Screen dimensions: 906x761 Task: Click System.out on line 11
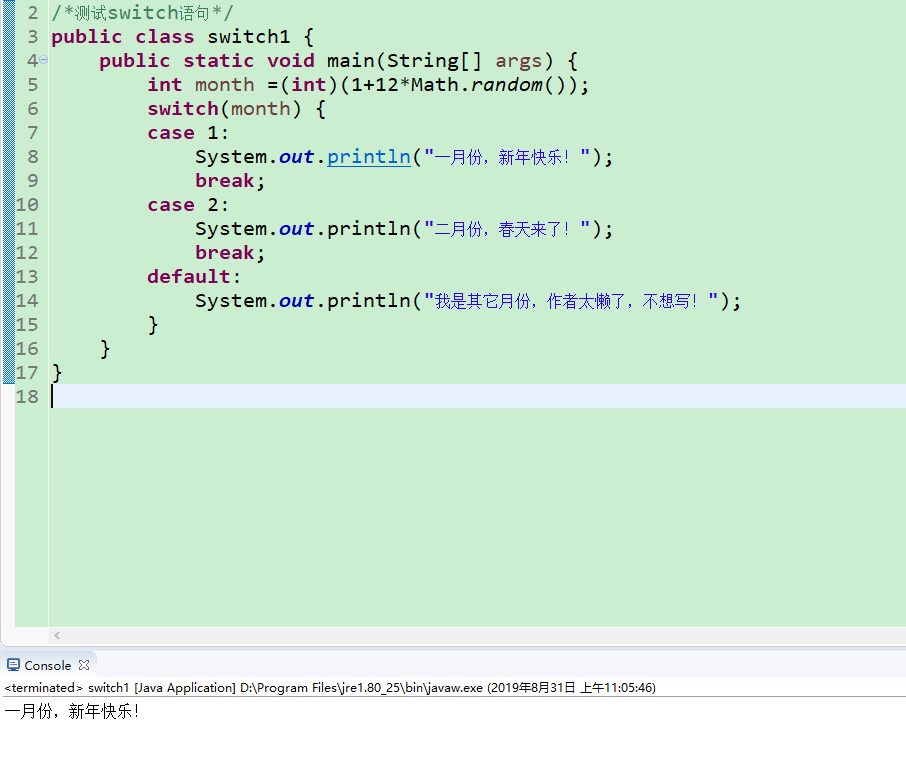(254, 229)
